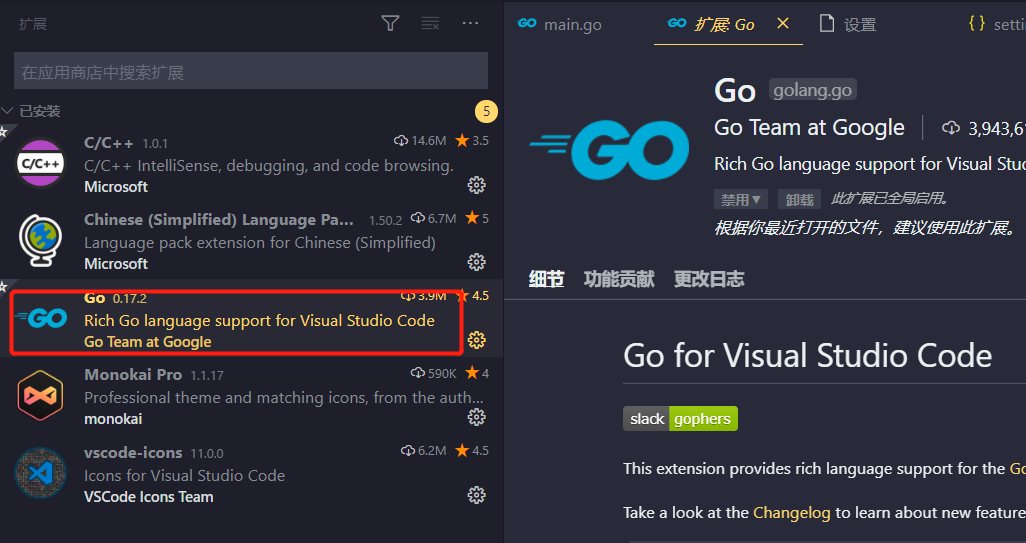Open the Go extension manage gear

pos(476,340)
